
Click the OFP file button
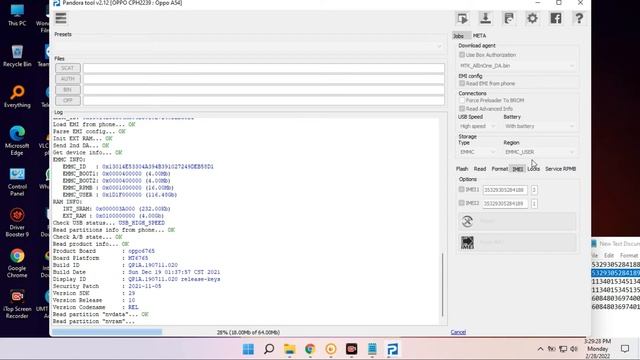tap(68, 100)
